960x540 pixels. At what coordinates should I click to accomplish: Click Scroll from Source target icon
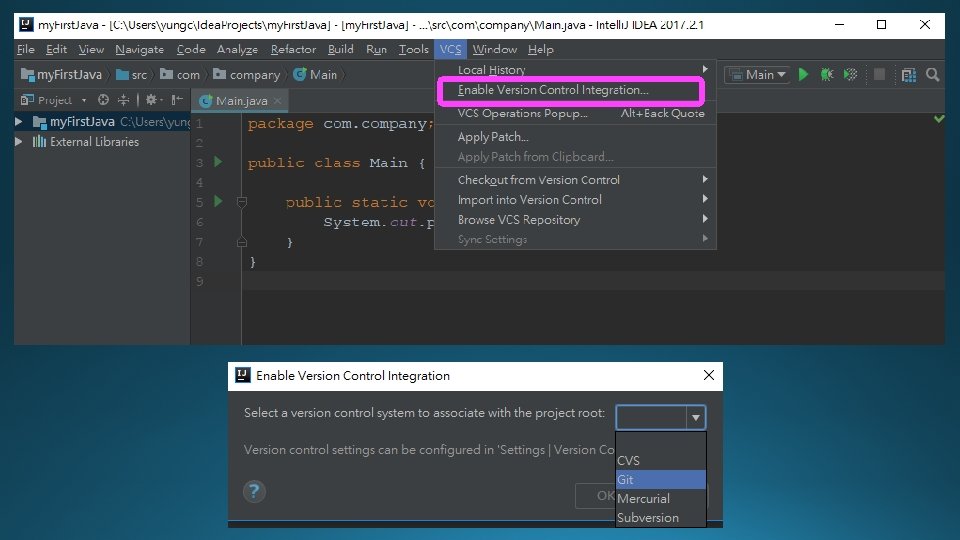103,100
